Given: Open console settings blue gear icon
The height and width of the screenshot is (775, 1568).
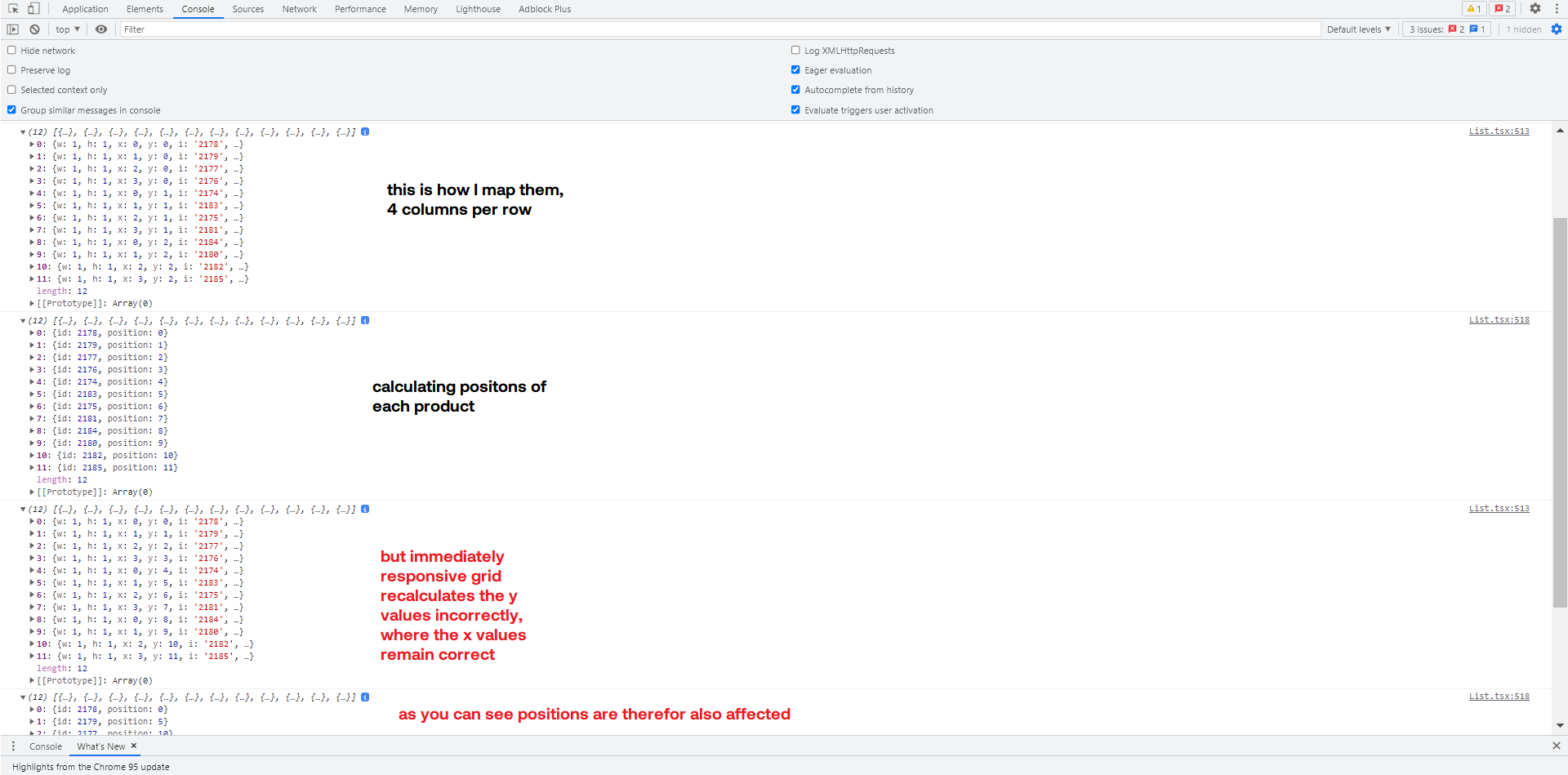Looking at the screenshot, I should click(x=1557, y=29).
